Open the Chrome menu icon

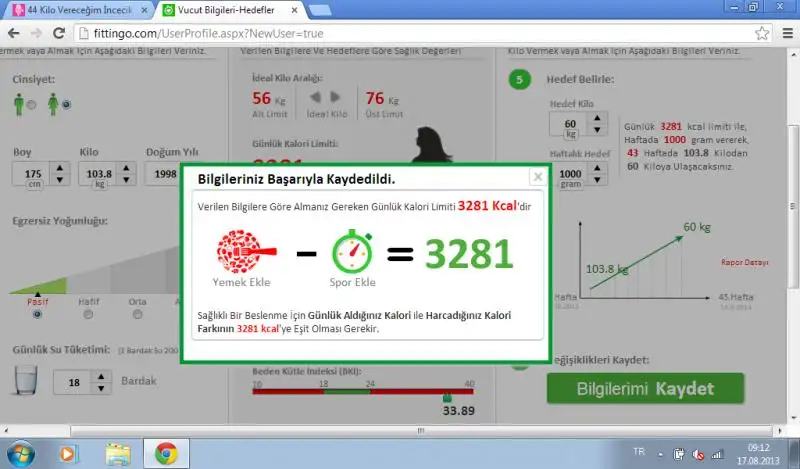tap(785, 32)
